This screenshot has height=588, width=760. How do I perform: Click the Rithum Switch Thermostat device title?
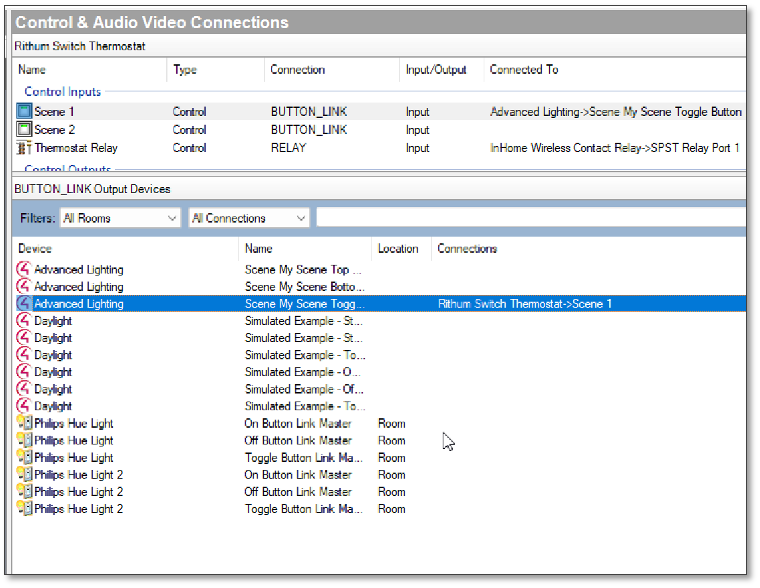pyautogui.click(x=79, y=46)
